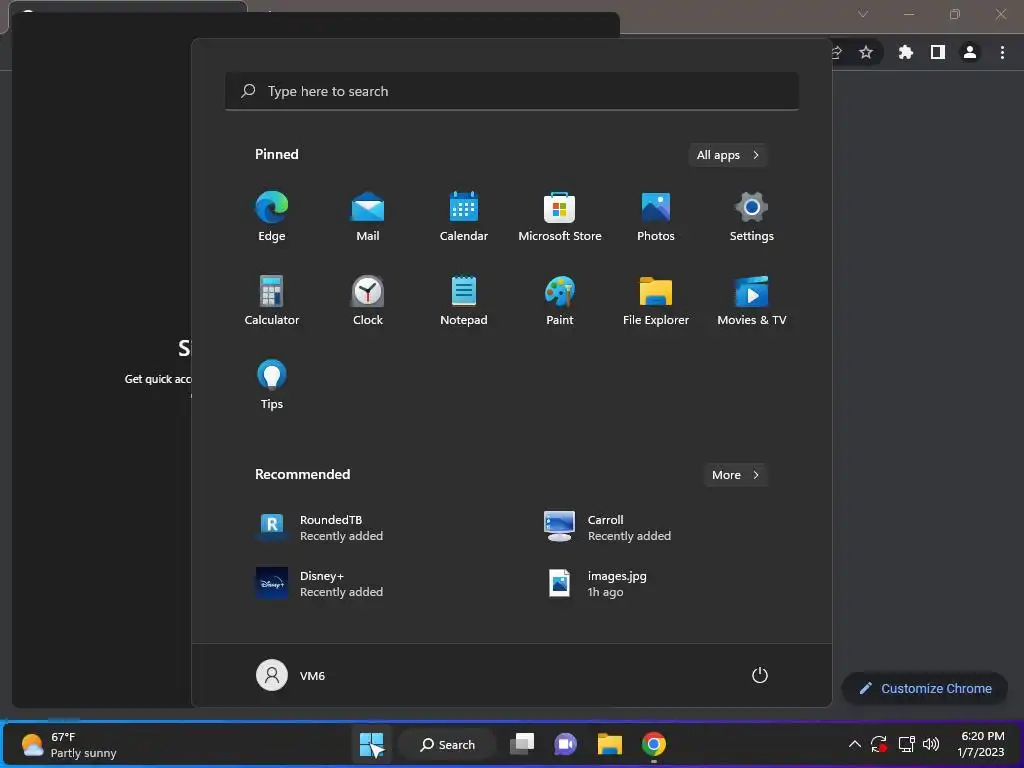
Task: Click the Power button in Start menu
Action: coord(760,675)
